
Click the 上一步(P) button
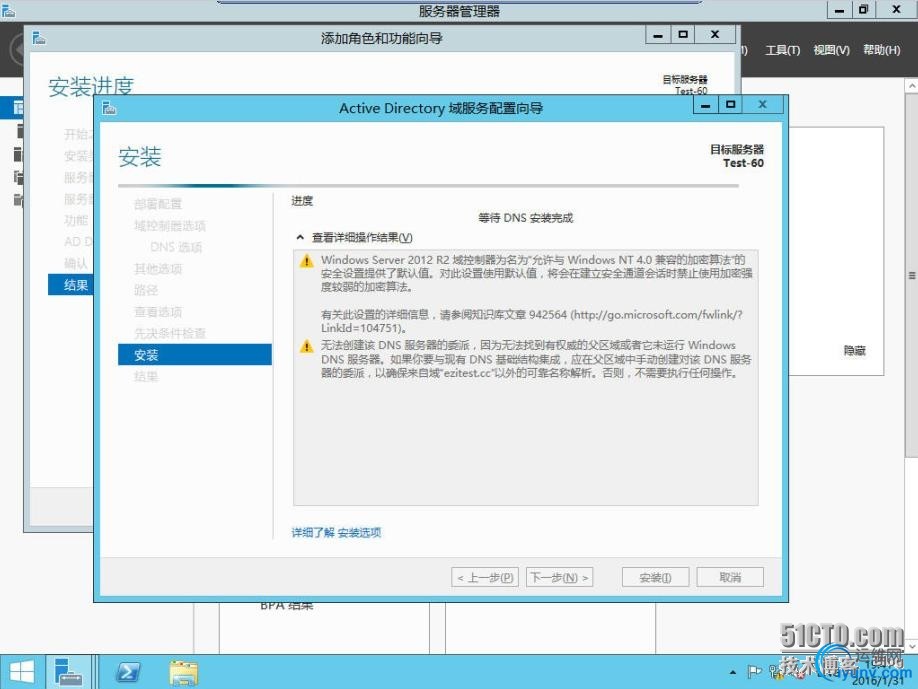485,578
